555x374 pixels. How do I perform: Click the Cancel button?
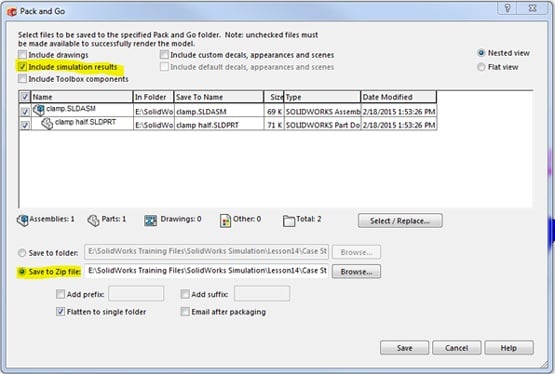point(457,348)
